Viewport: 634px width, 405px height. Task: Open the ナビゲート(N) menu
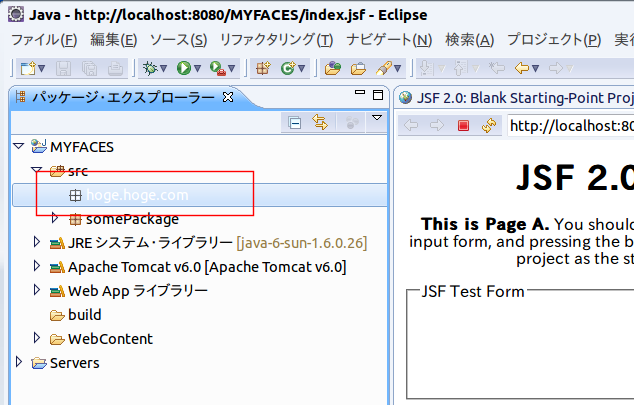(389, 40)
